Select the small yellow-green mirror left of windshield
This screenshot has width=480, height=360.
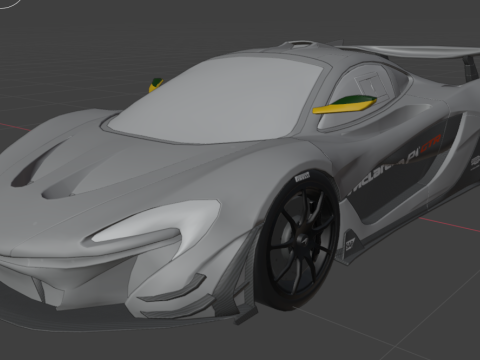[156, 85]
